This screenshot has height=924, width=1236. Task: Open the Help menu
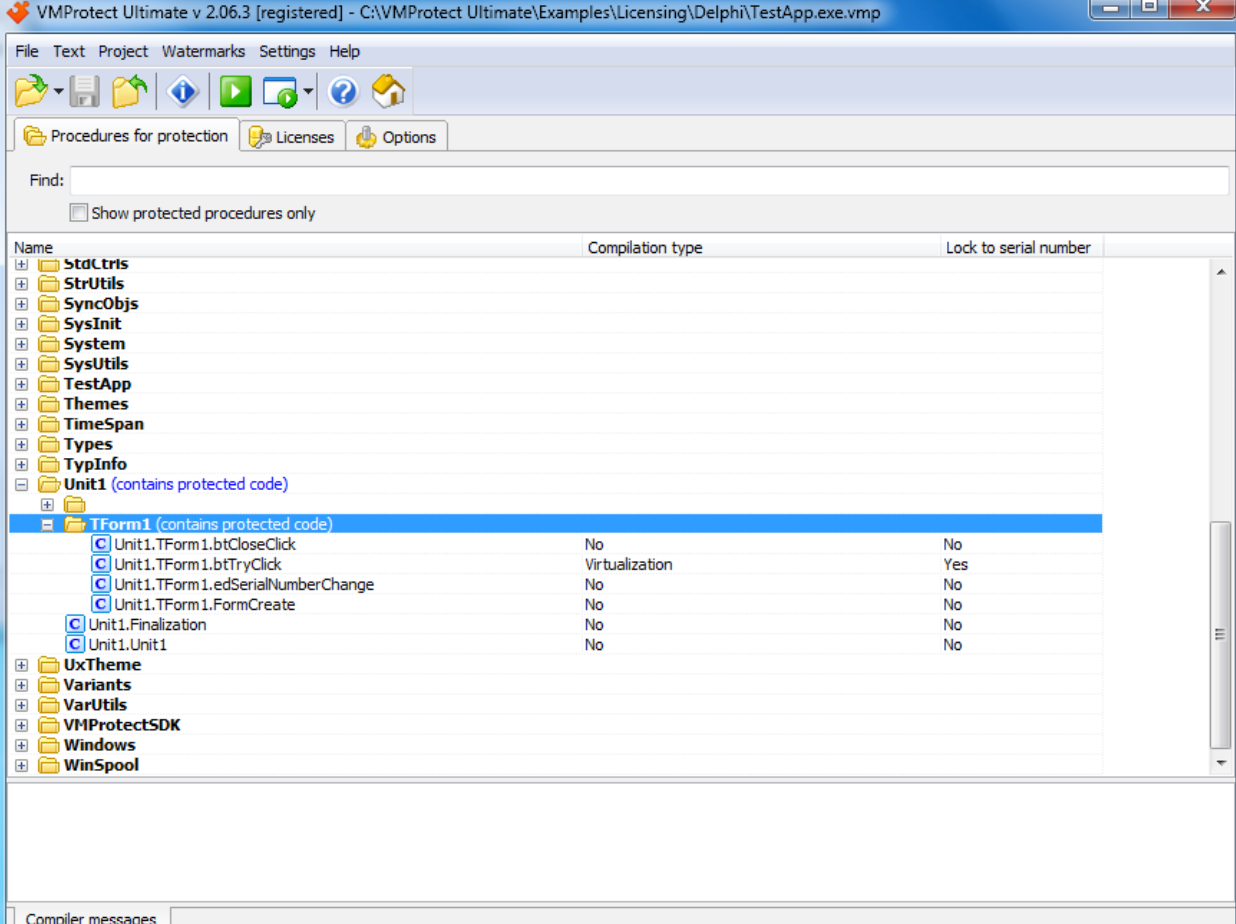(x=344, y=51)
